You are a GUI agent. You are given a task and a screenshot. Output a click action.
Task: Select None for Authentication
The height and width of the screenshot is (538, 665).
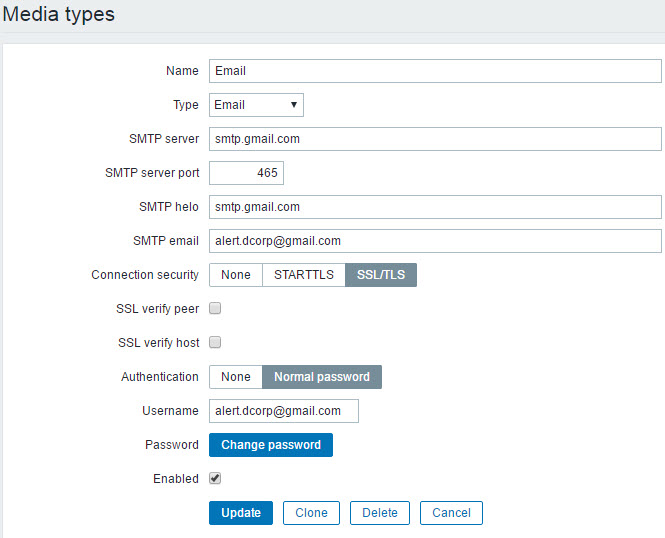pyautogui.click(x=236, y=377)
